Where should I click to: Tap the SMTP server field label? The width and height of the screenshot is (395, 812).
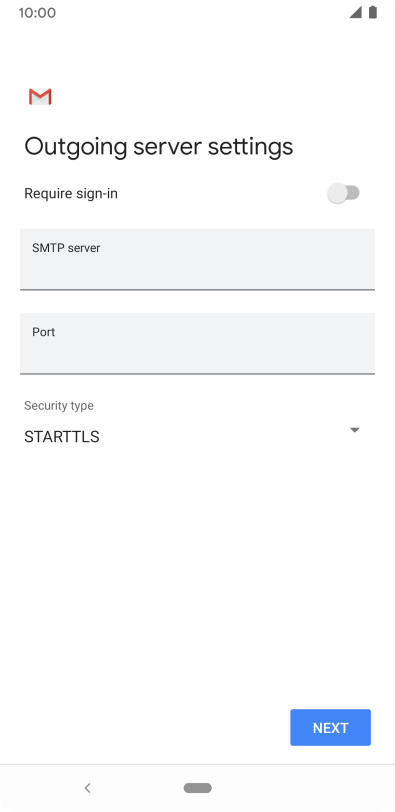point(66,248)
